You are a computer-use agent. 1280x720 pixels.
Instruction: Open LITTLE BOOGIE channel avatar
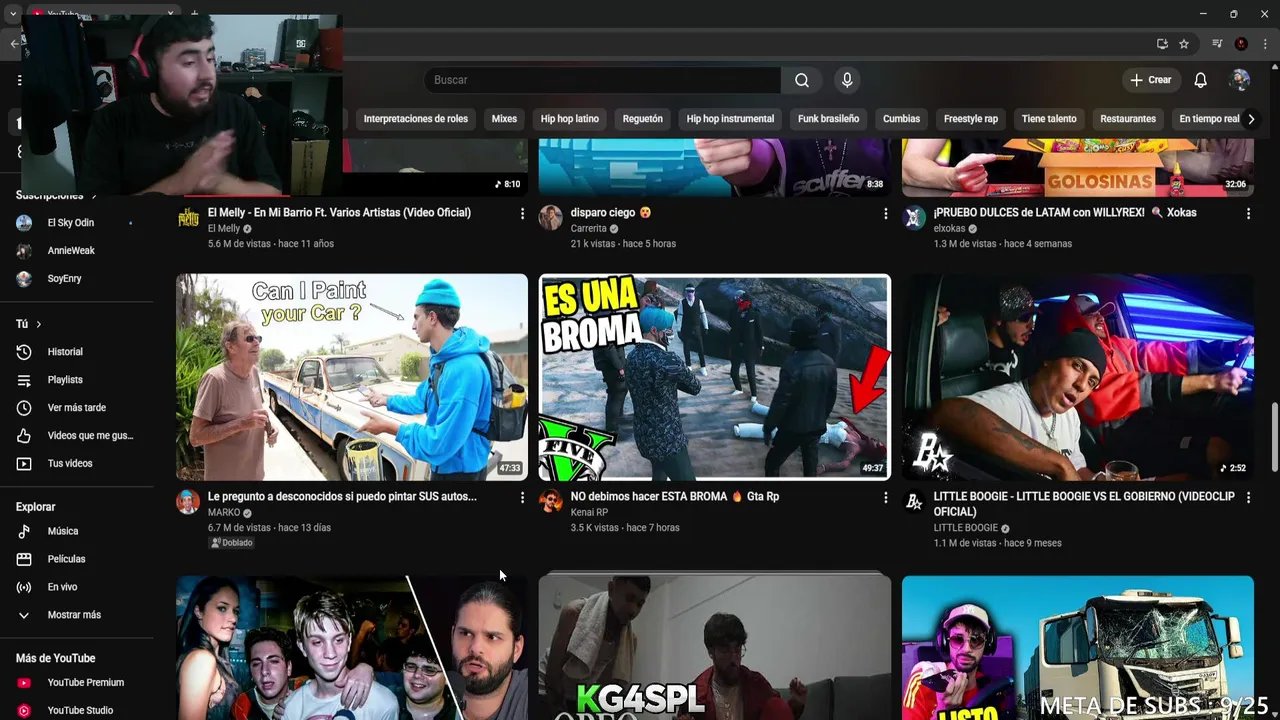(x=914, y=502)
